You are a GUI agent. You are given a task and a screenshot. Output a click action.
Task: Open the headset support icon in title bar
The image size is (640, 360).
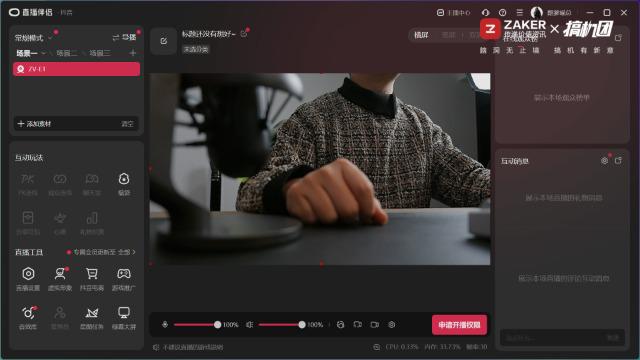485,13
